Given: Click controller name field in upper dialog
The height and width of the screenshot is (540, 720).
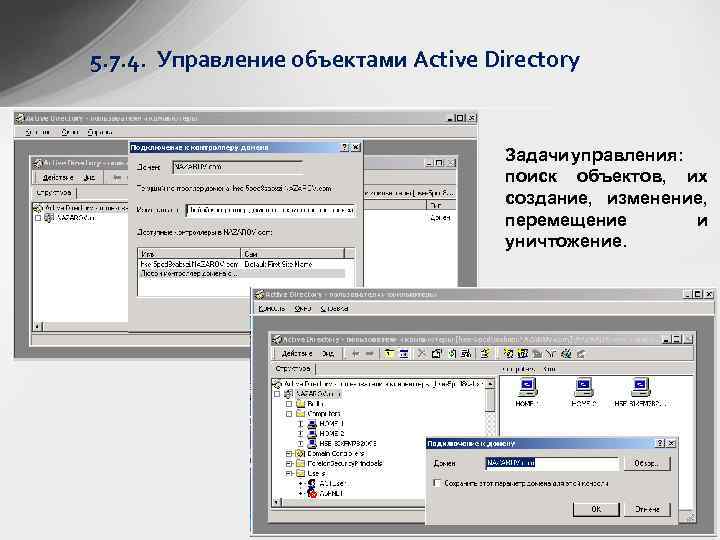Looking at the screenshot, I should 271,210.
